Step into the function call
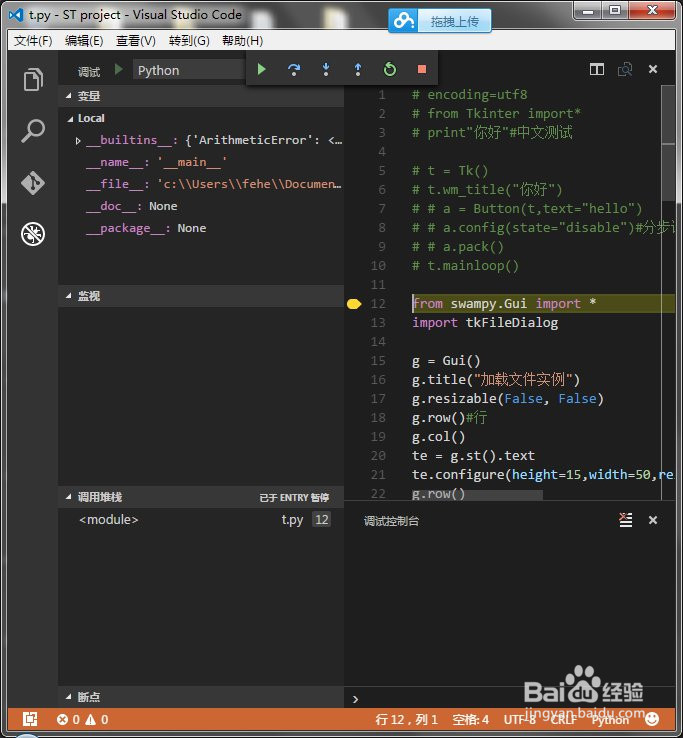The height and width of the screenshot is (738, 683). [x=326, y=70]
